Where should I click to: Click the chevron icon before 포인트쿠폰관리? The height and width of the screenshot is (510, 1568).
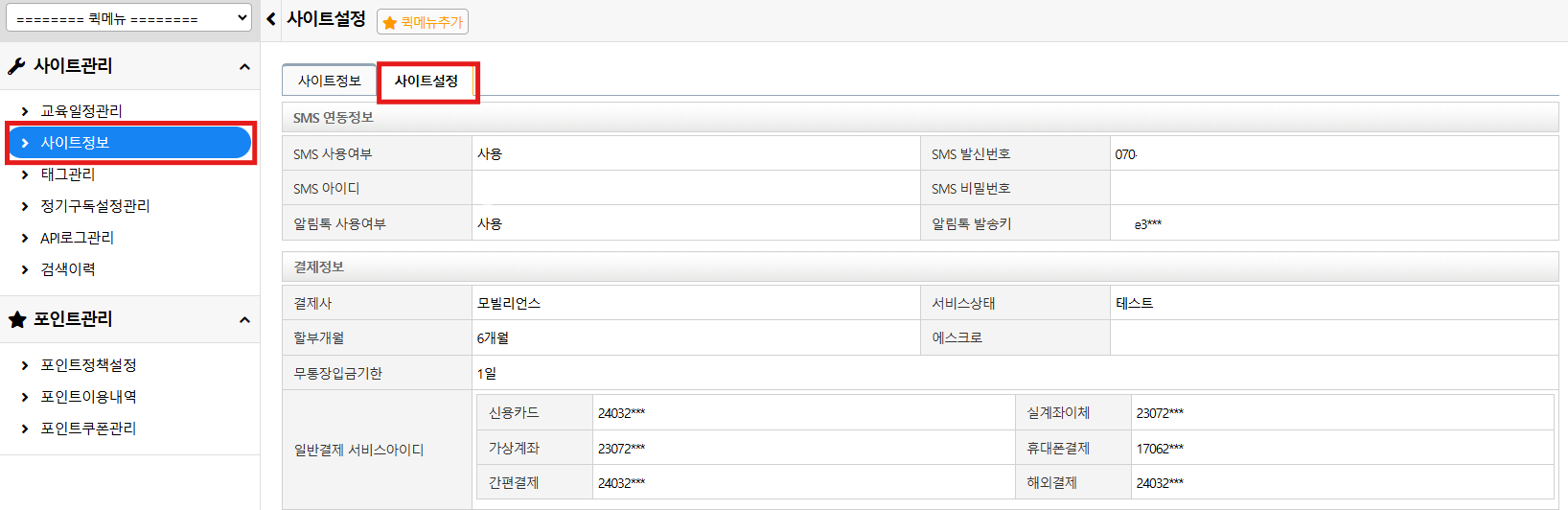click(25, 429)
